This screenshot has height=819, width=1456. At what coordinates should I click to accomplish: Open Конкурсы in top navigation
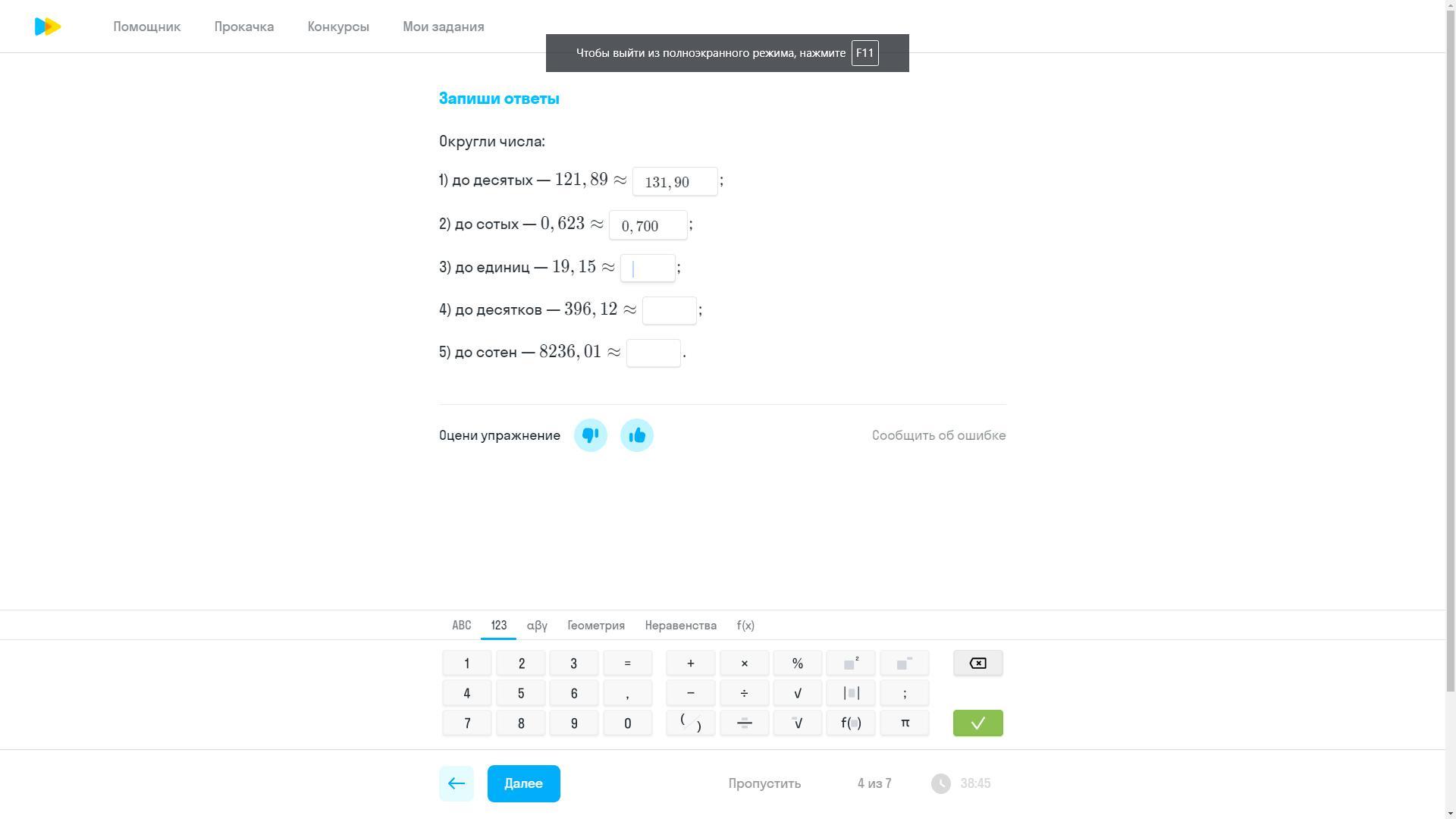coord(338,27)
